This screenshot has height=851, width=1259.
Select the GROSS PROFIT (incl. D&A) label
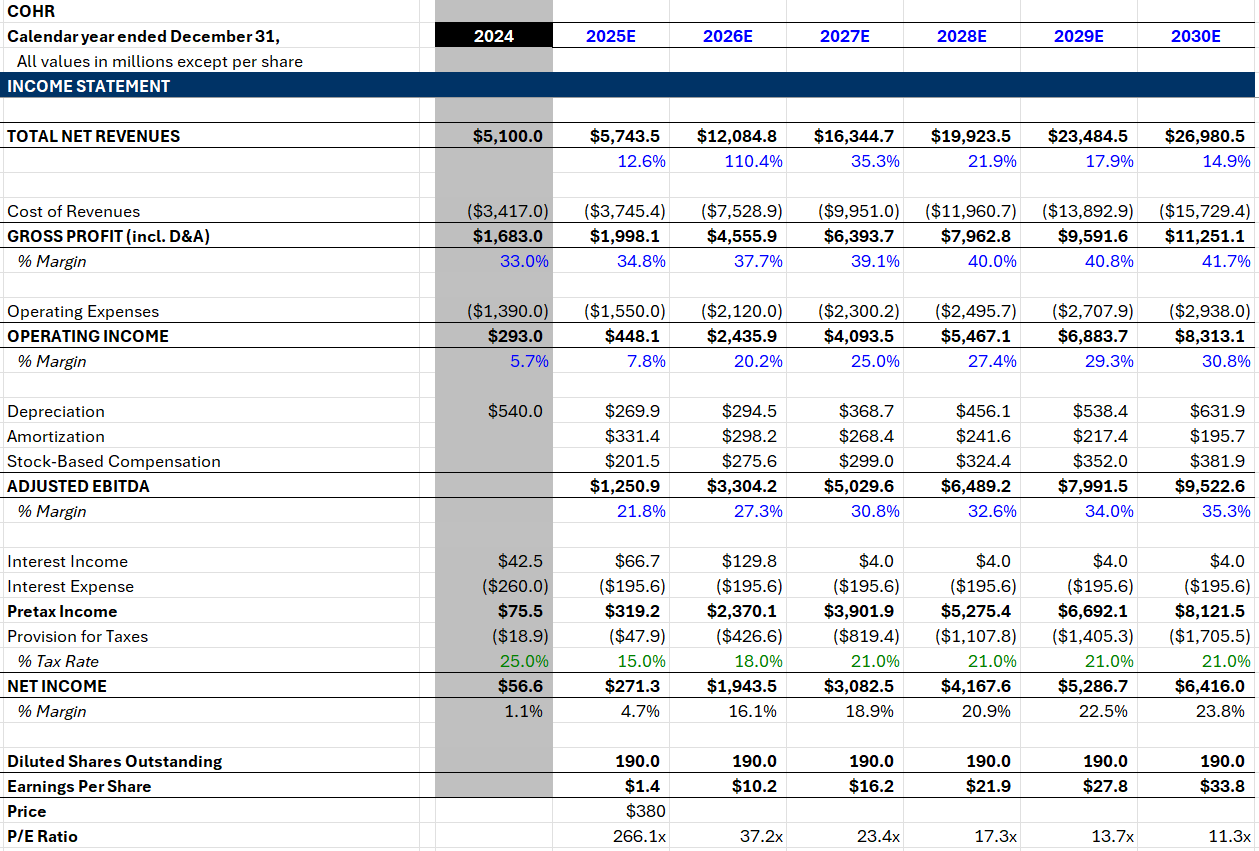(x=108, y=236)
